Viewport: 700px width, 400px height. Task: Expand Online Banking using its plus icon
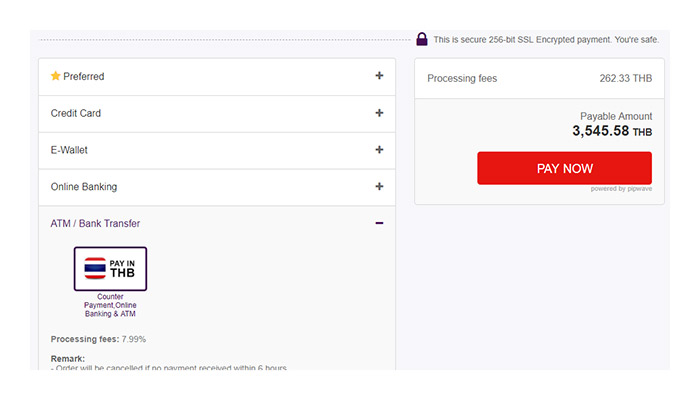[379, 186]
